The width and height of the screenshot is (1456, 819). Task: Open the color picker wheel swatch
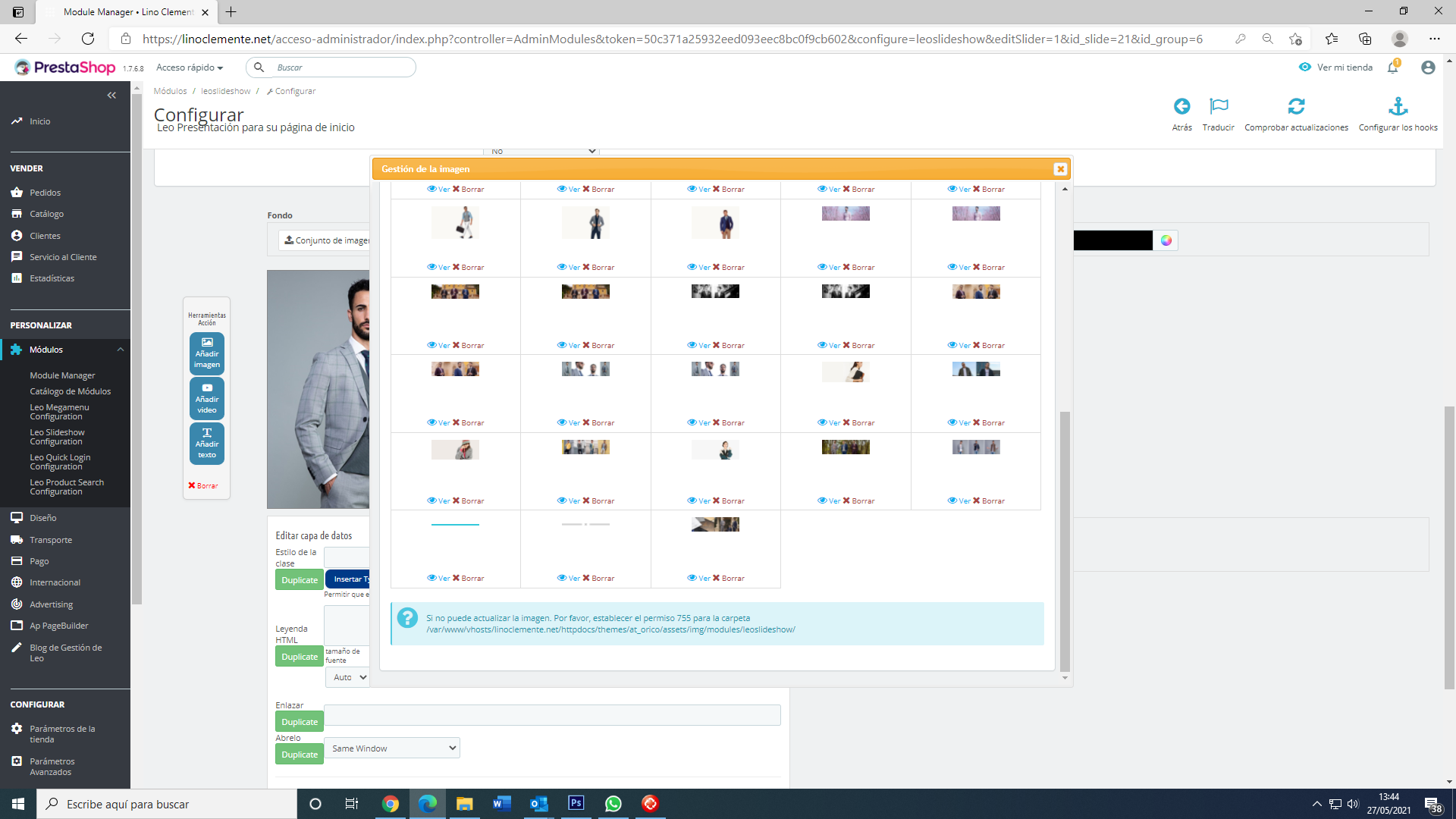click(1166, 240)
